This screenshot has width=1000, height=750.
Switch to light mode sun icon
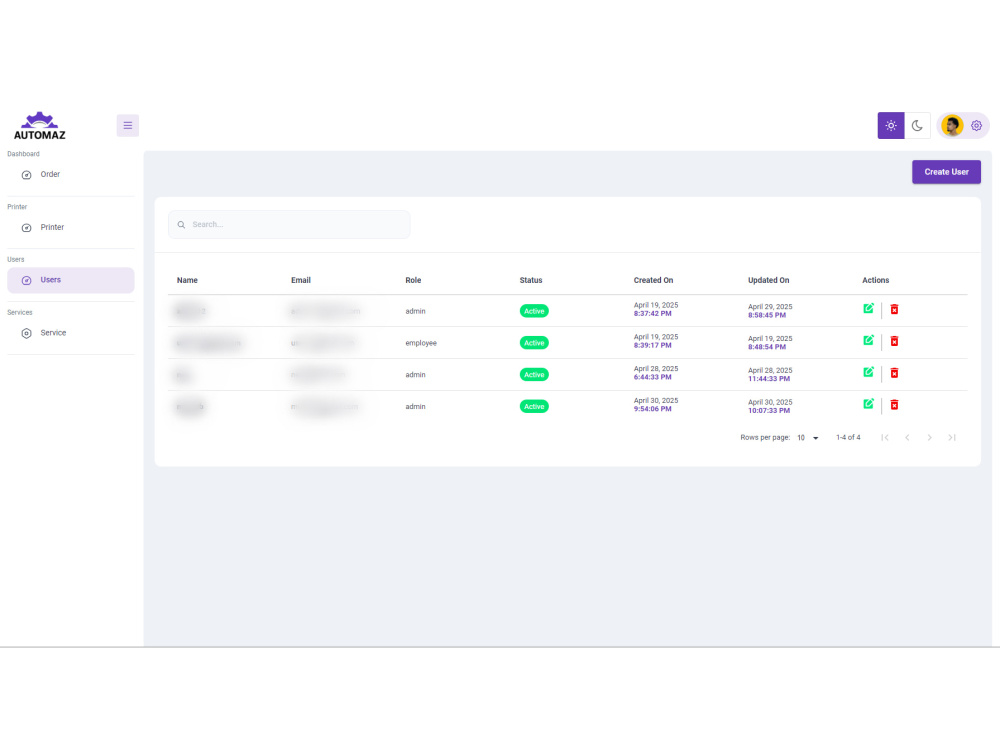pyautogui.click(x=891, y=126)
